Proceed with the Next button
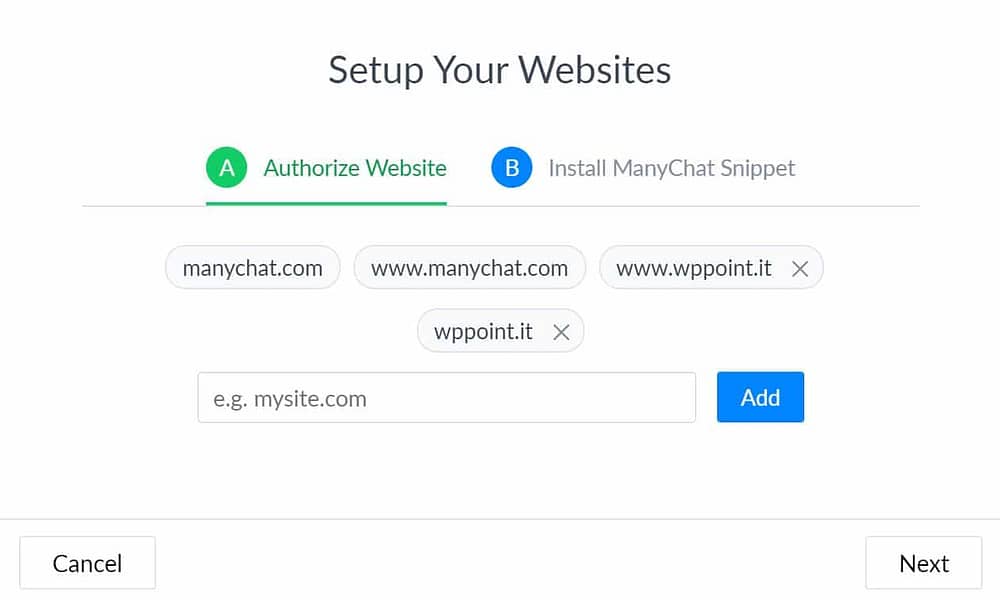 click(923, 563)
